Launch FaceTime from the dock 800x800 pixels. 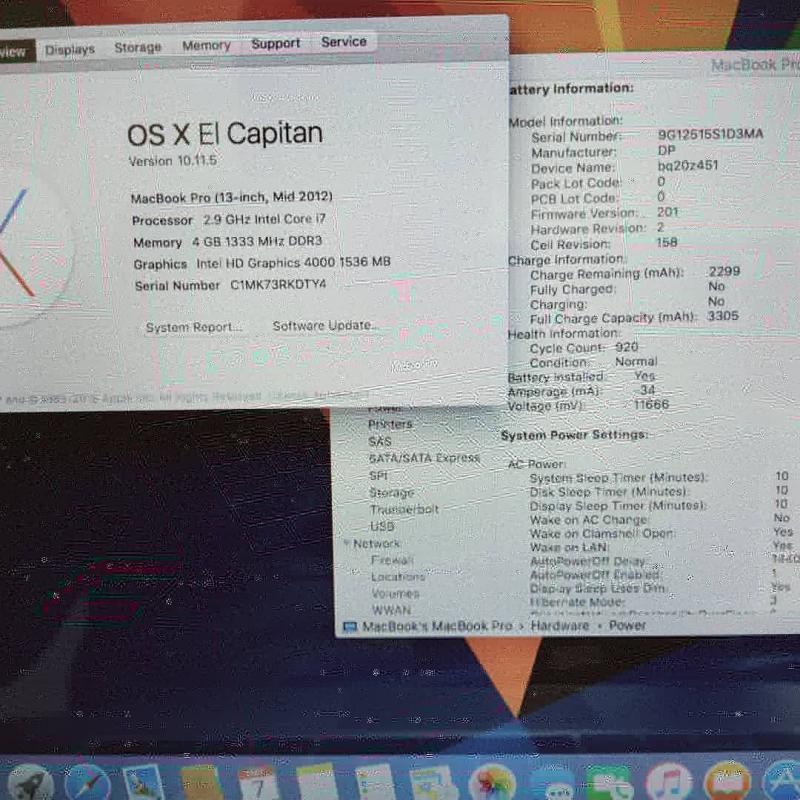pos(610,783)
